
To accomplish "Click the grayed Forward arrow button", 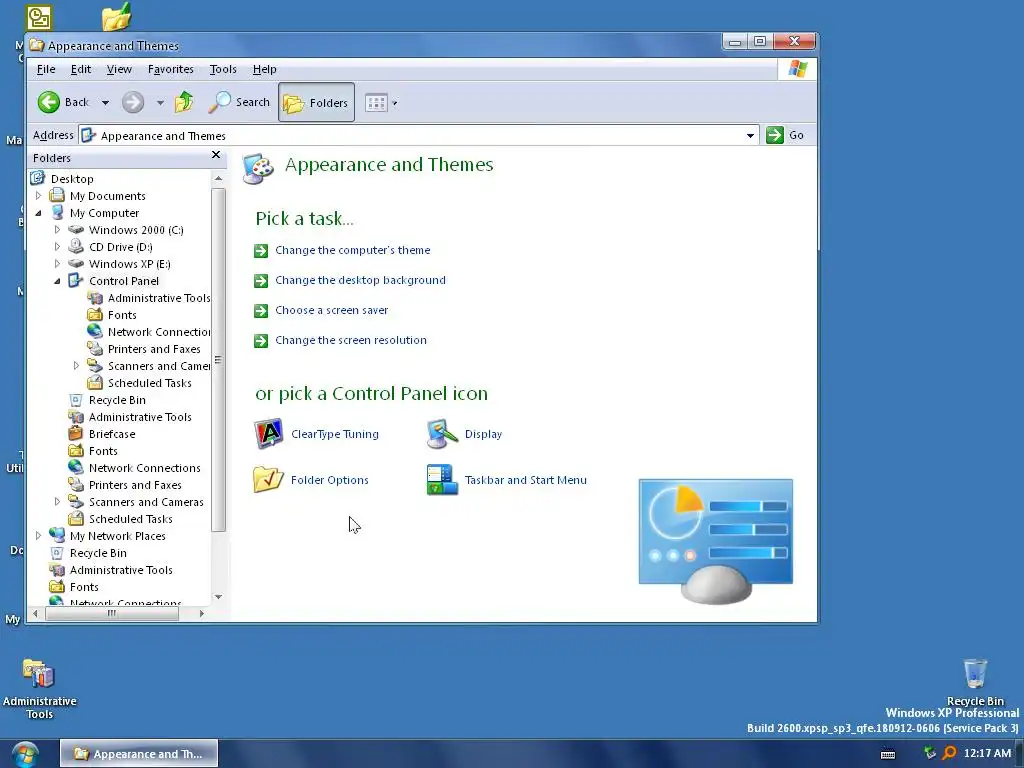I will pyautogui.click(x=133, y=102).
